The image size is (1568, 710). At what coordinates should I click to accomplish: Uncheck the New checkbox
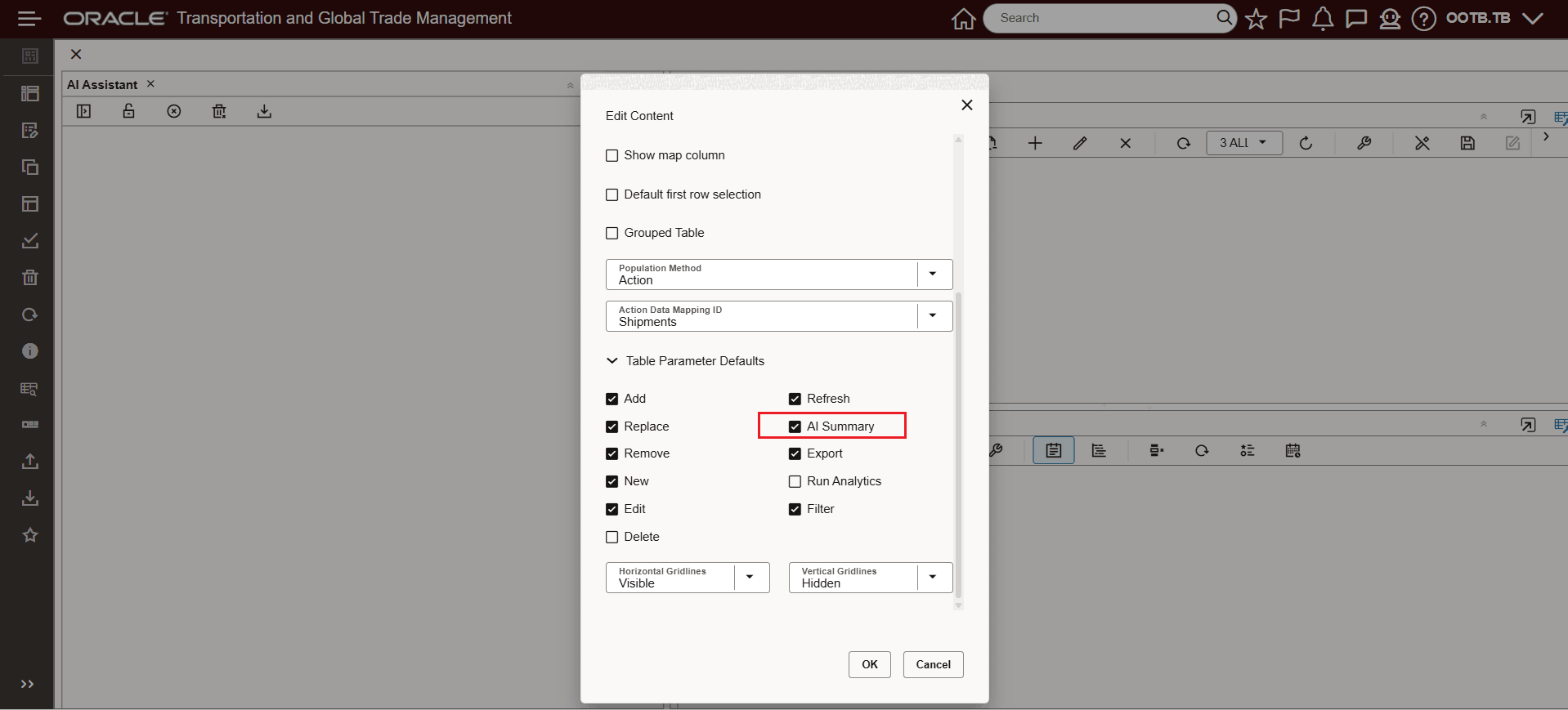[x=612, y=481]
